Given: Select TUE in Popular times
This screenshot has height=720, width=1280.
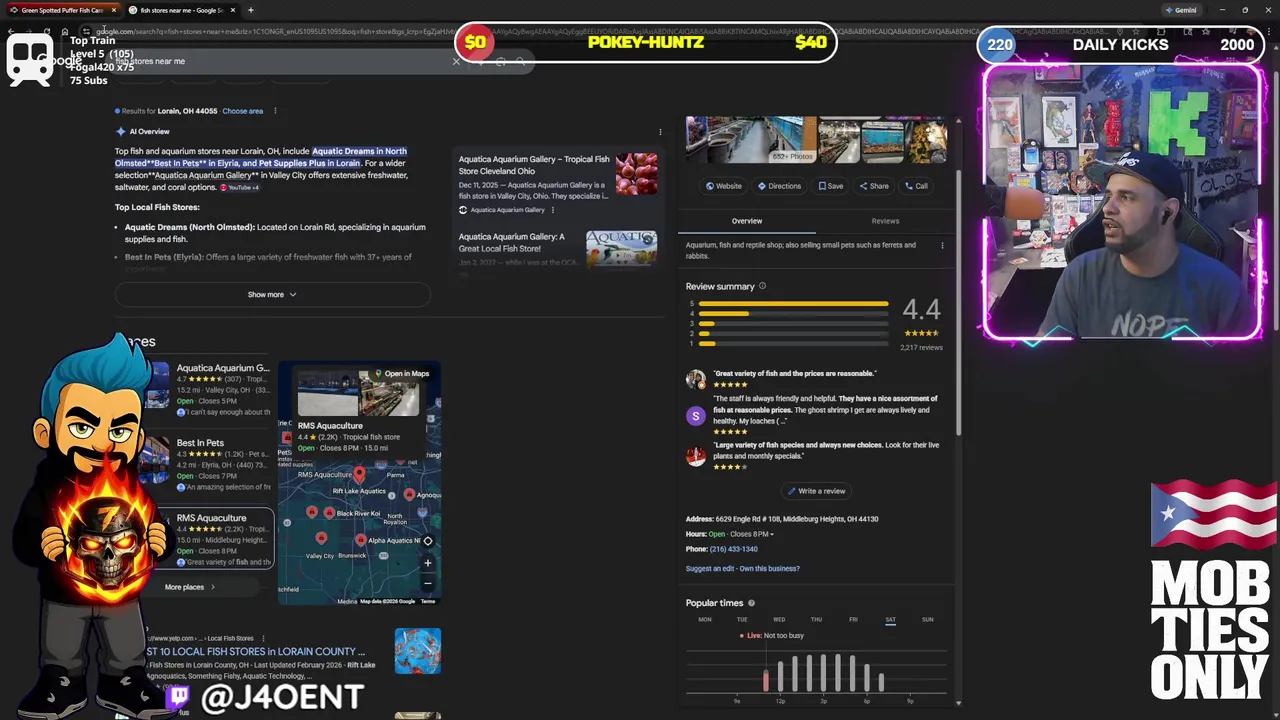Looking at the screenshot, I should point(742,620).
